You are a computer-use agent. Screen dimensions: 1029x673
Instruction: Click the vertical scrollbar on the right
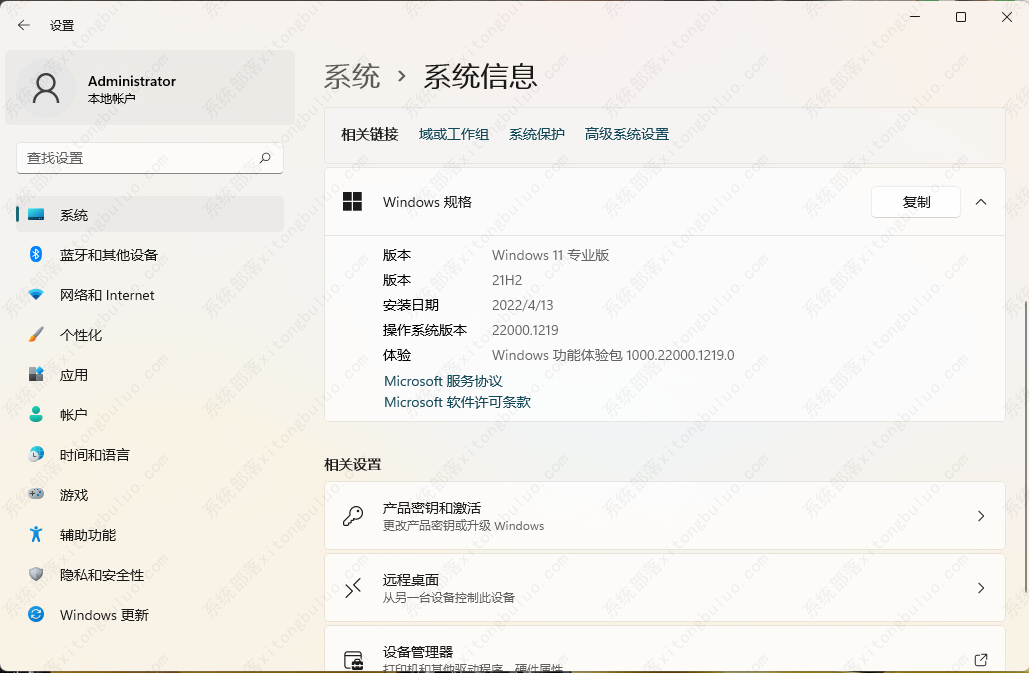click(1024, 440)
